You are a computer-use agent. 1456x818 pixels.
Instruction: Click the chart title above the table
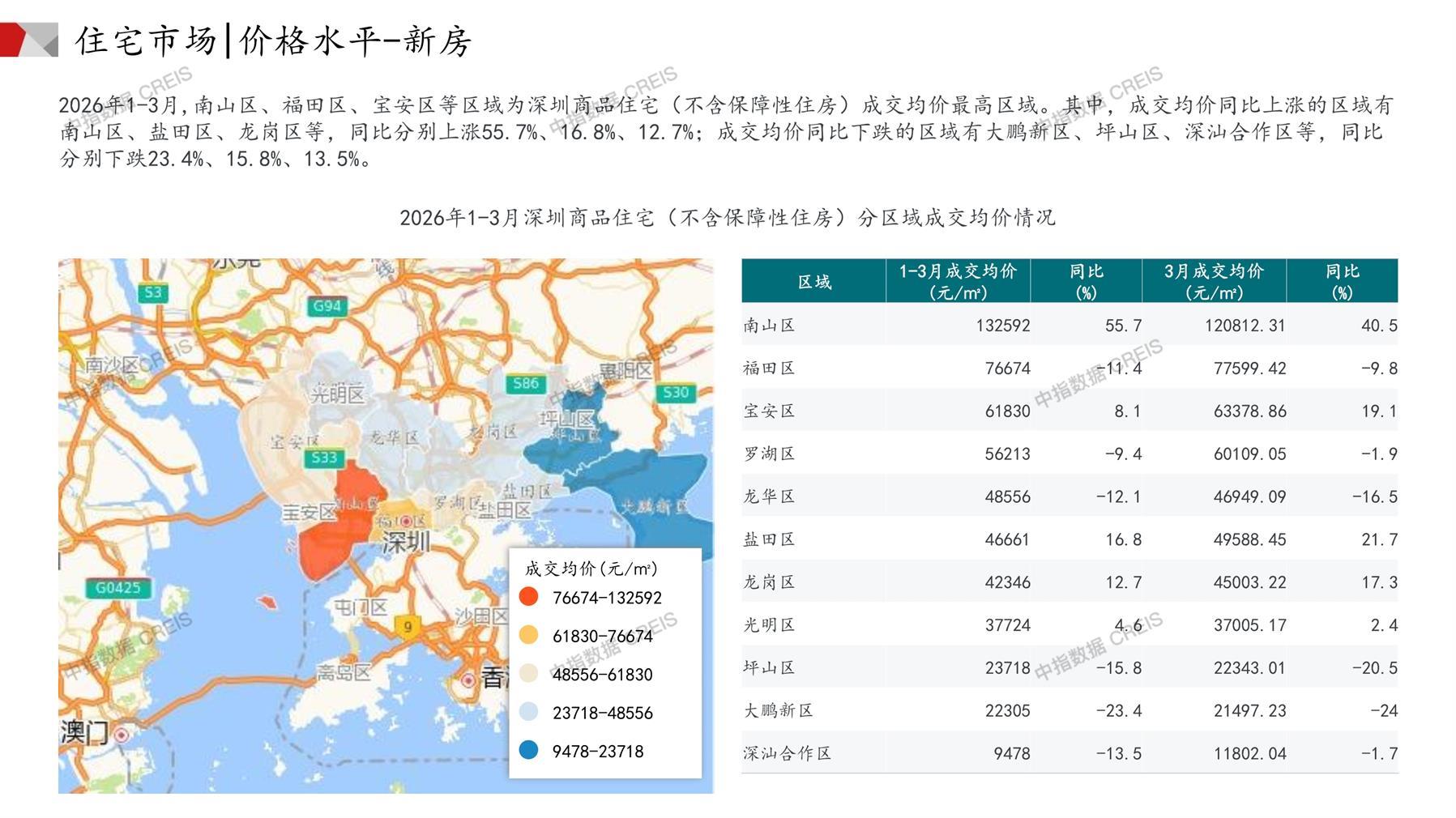727,218
